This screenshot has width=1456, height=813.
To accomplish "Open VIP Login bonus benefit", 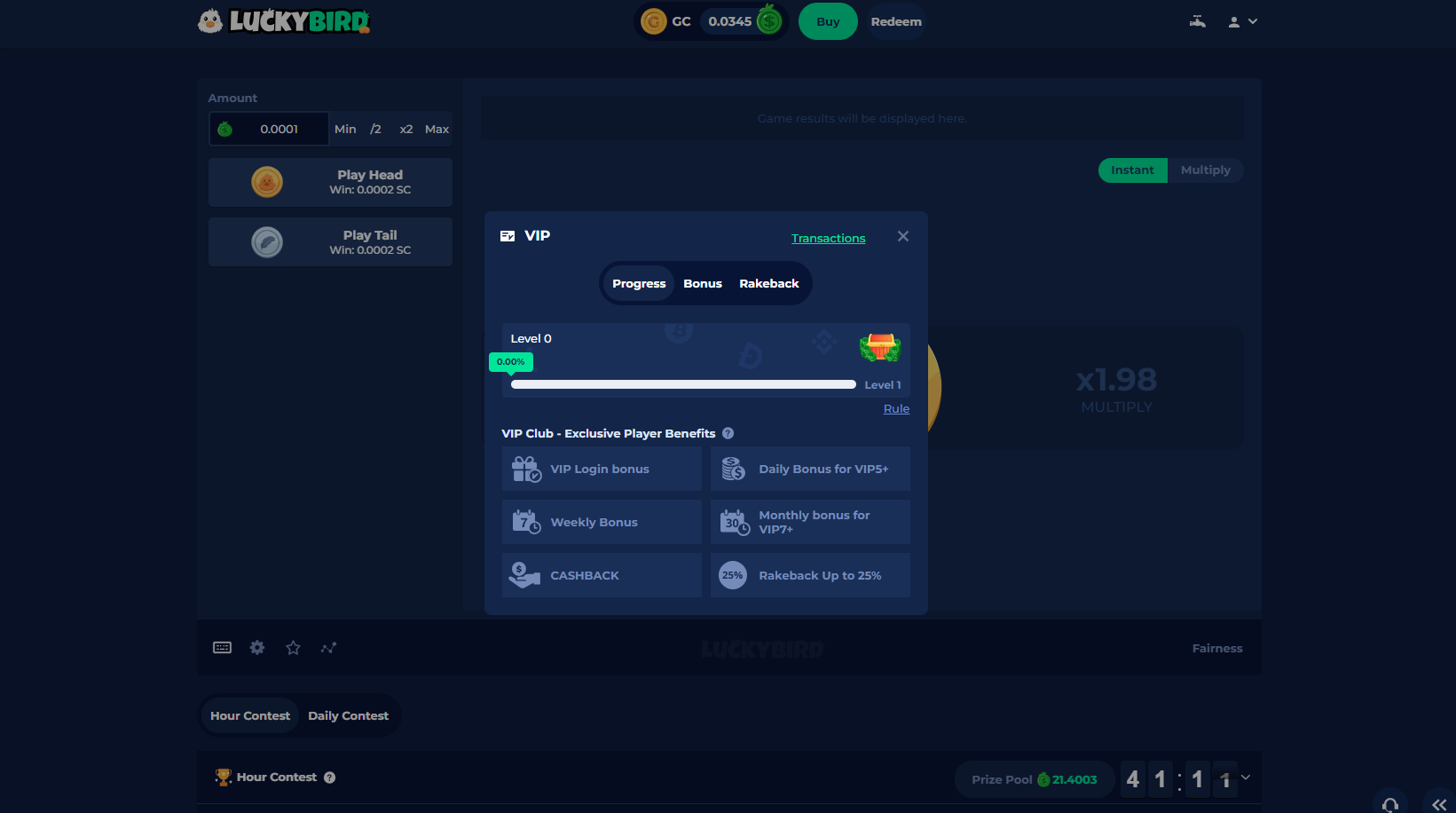I will pyautogui.click(x=602, y=469).
